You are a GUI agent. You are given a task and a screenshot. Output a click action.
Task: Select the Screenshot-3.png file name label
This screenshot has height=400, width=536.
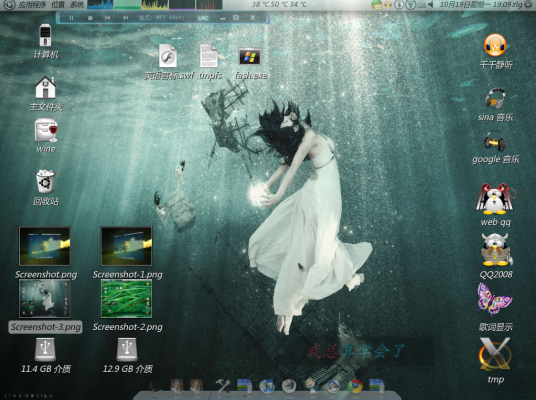point(45,327)
